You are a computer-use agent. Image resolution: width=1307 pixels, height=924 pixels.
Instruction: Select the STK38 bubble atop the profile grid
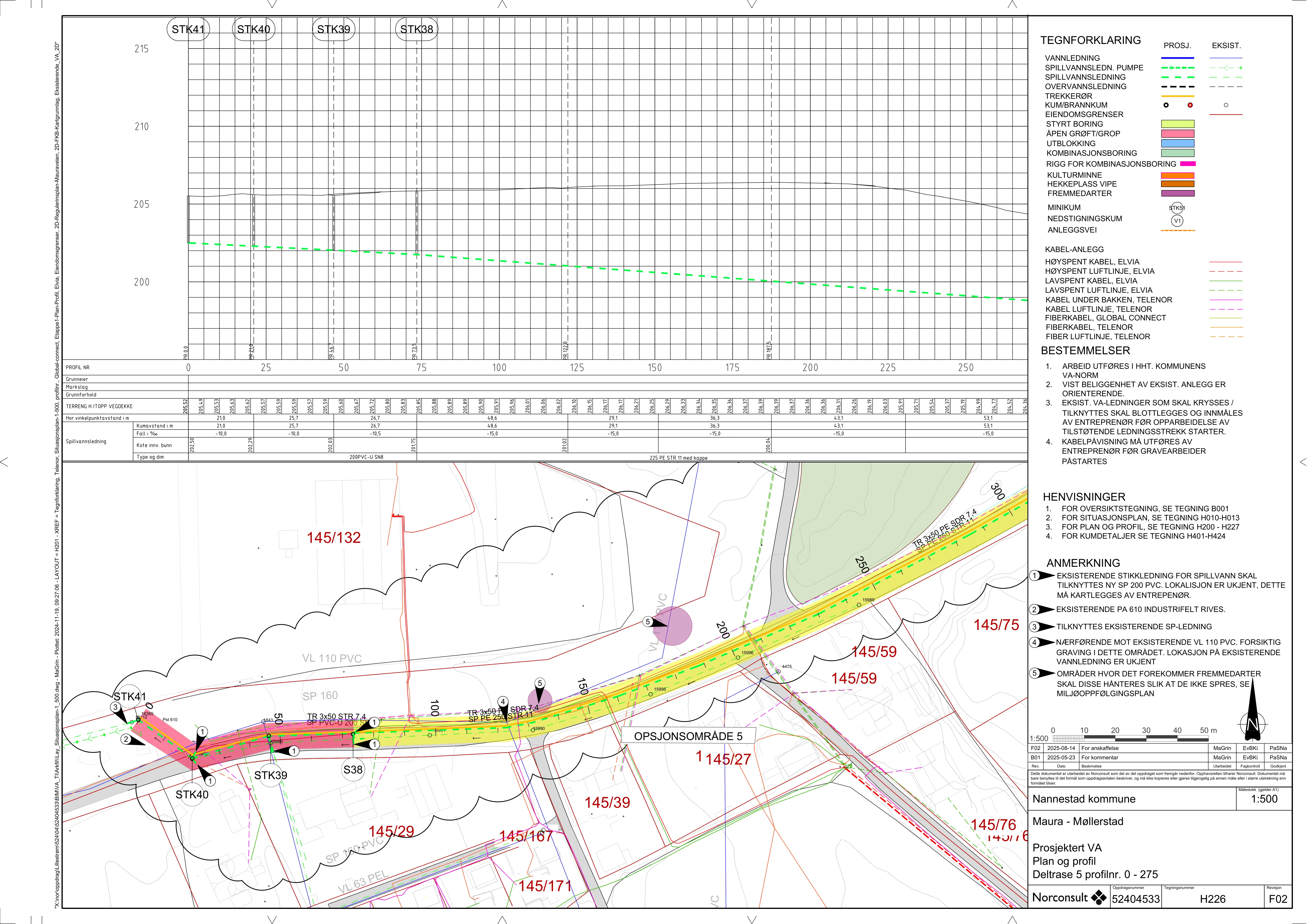click(x=417, y=30)
